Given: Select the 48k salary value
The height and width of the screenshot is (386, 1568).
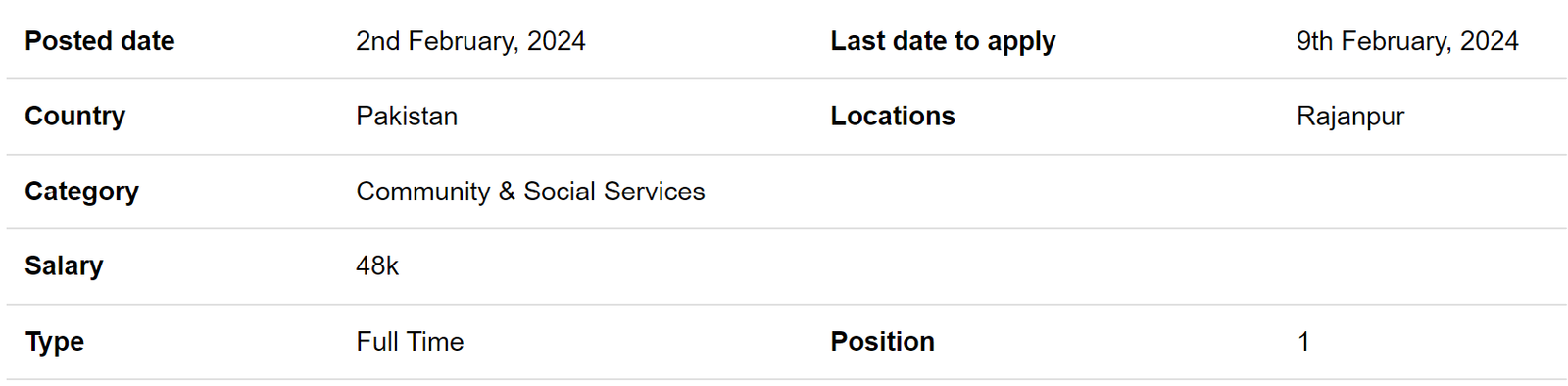Looking at the screenshot, I should pyautogui.click(x=377, y=265).
